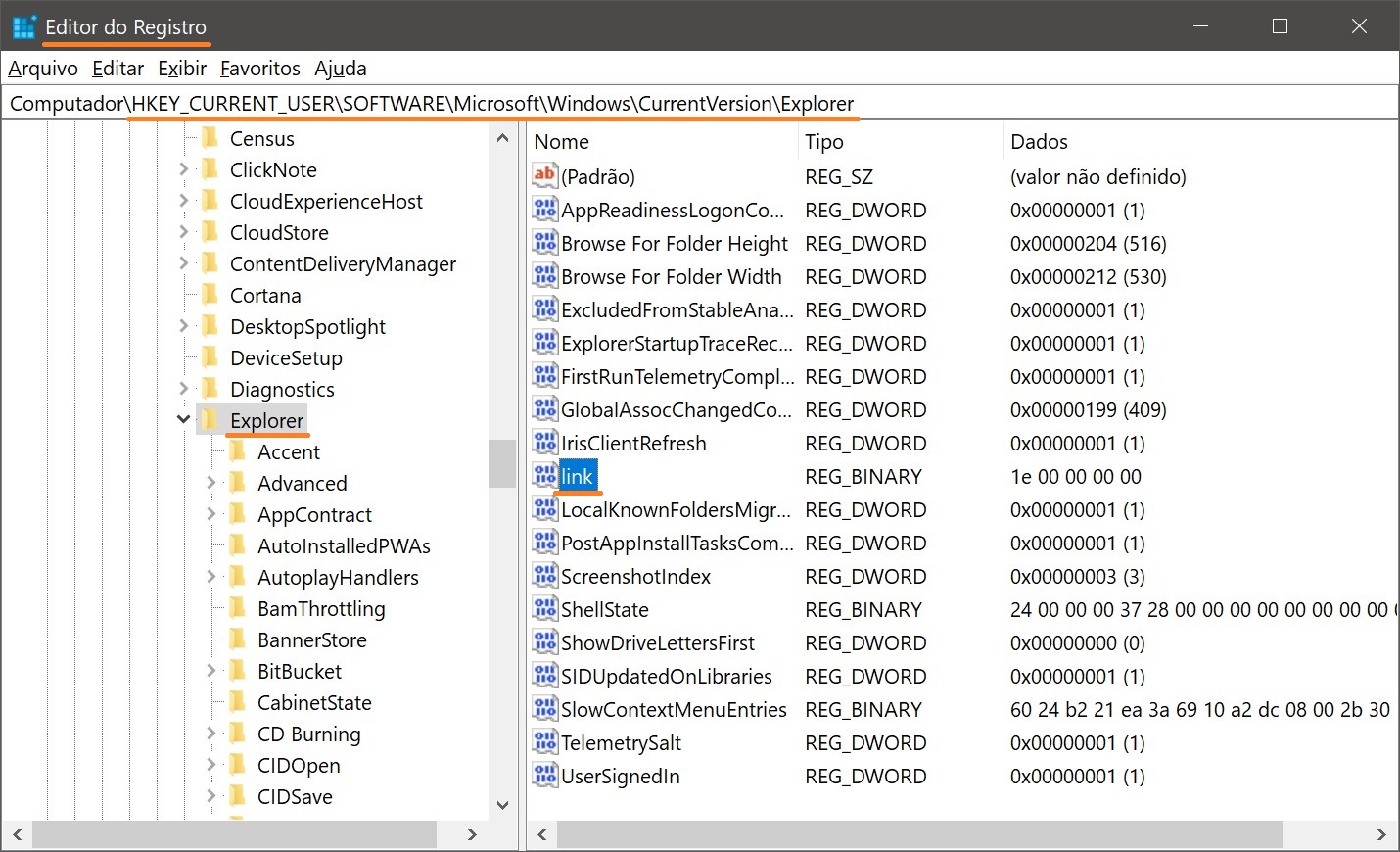
Task: Select the AutoInstalledPWAs subkey
Action: 344,545
